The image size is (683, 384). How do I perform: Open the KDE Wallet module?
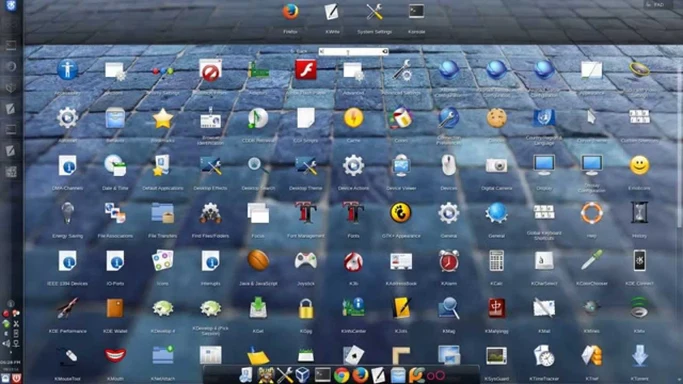click(115, 309)
